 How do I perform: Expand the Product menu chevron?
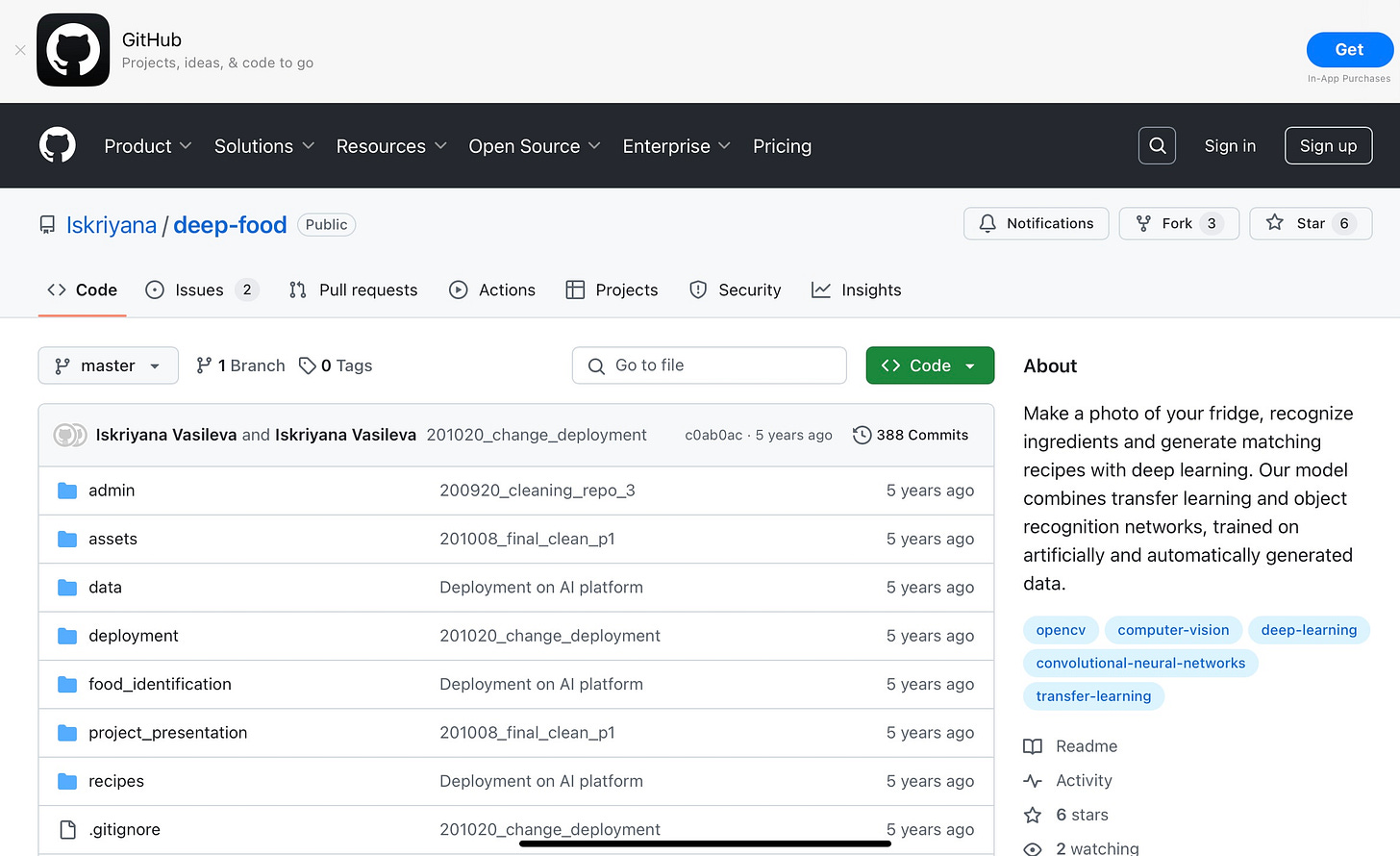click(x=186, y=145)
